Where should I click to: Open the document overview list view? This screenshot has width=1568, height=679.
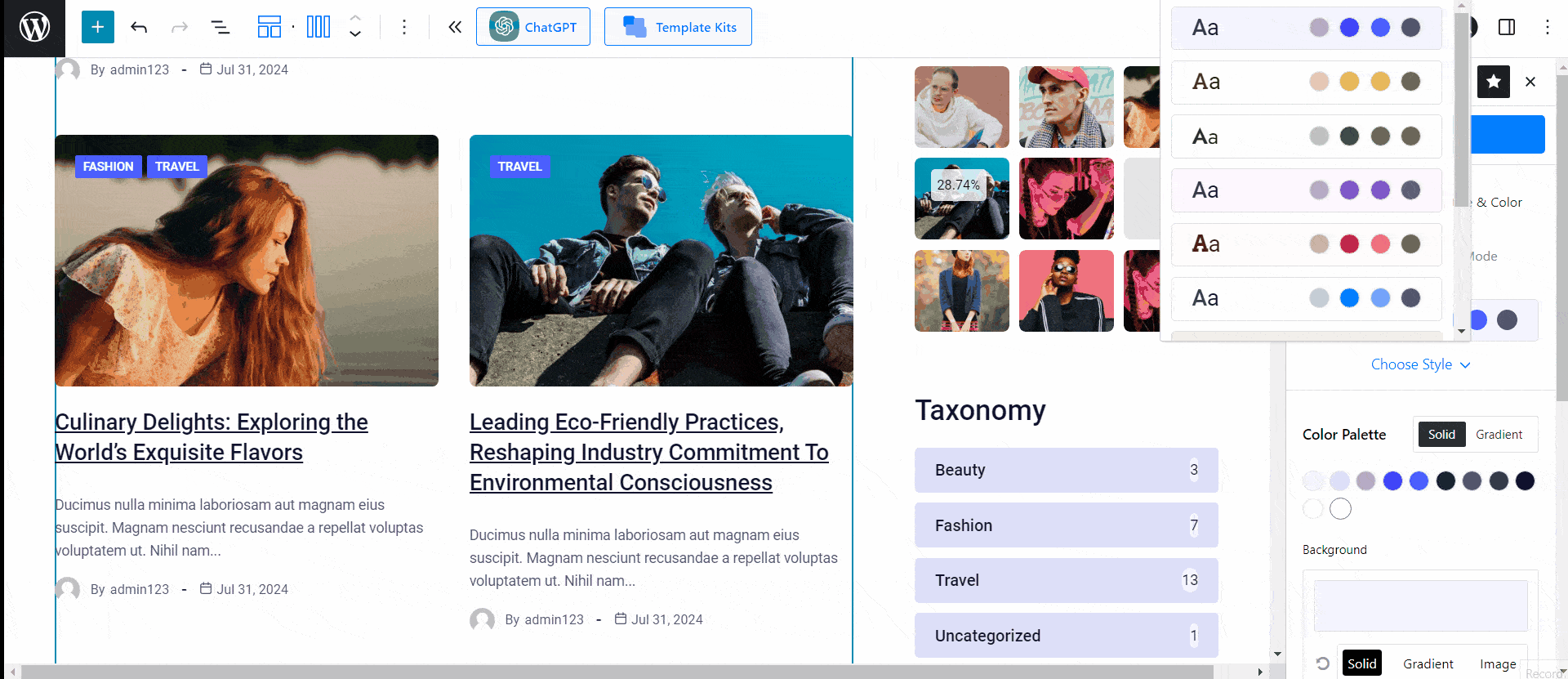pos(220,27)
